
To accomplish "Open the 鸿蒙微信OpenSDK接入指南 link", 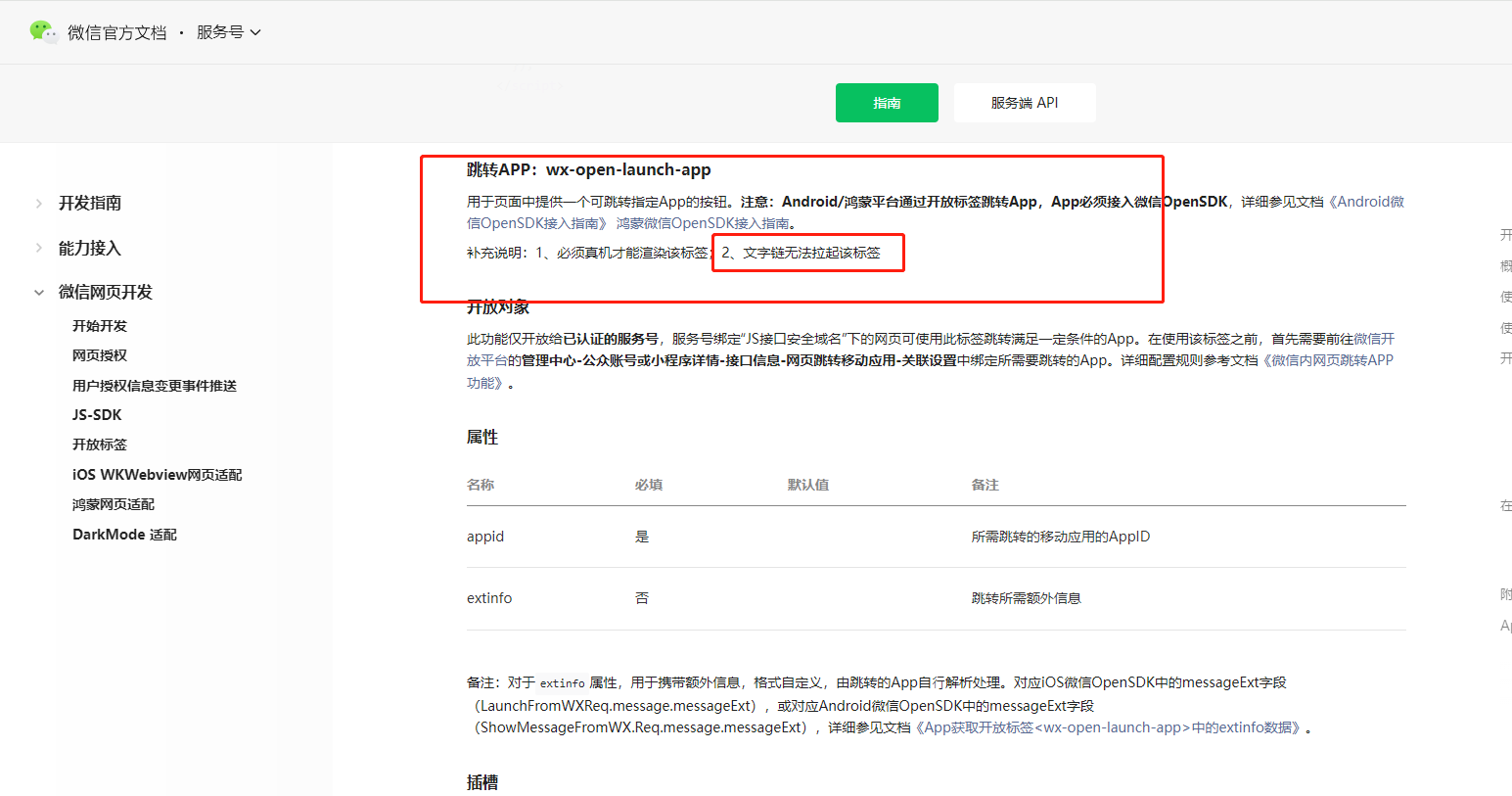I will 702,223.
